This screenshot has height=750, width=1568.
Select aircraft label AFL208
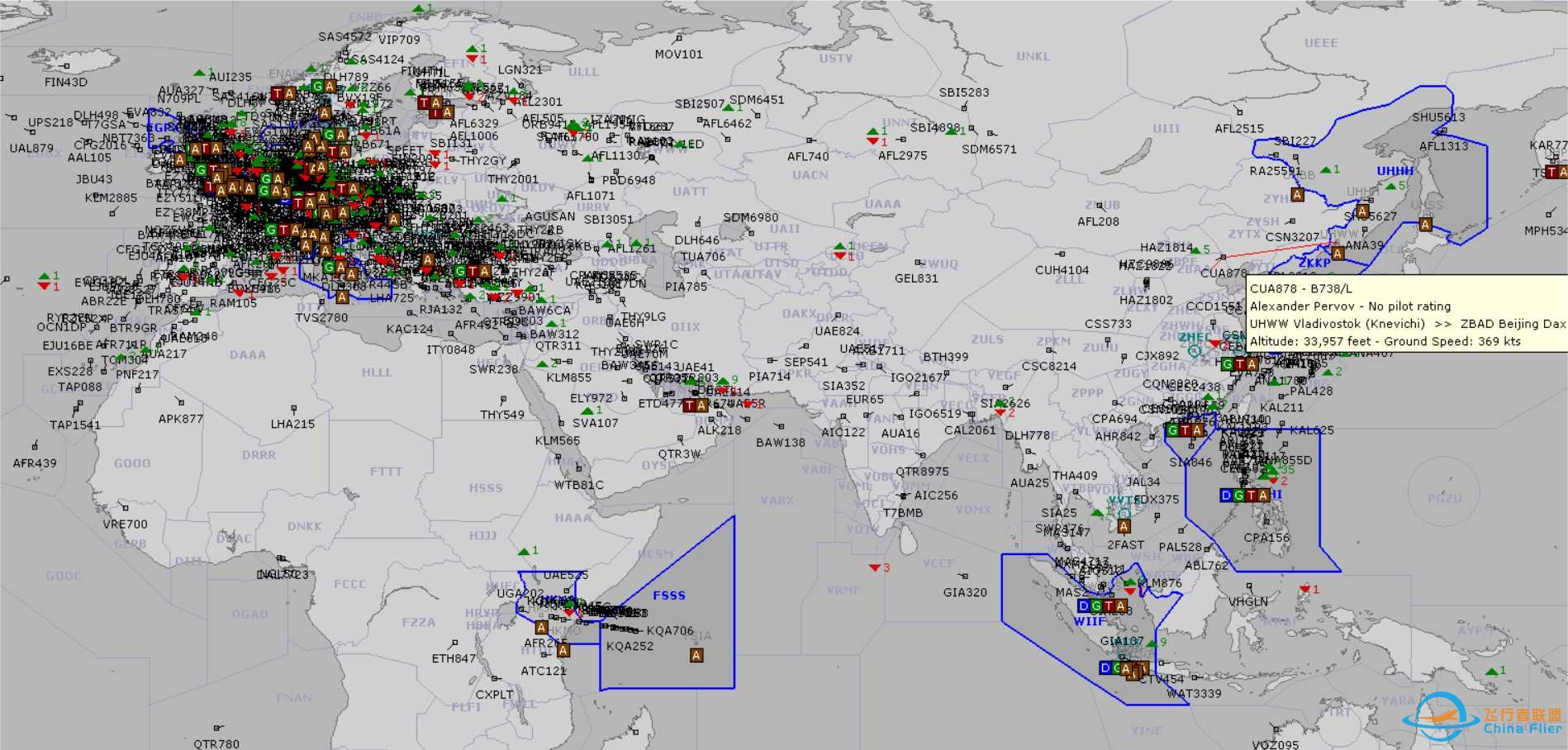[1098, 221]
